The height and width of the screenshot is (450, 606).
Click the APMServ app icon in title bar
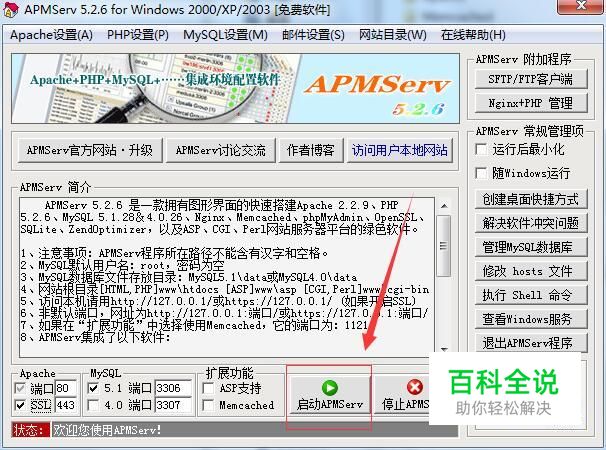coord(10,9)
